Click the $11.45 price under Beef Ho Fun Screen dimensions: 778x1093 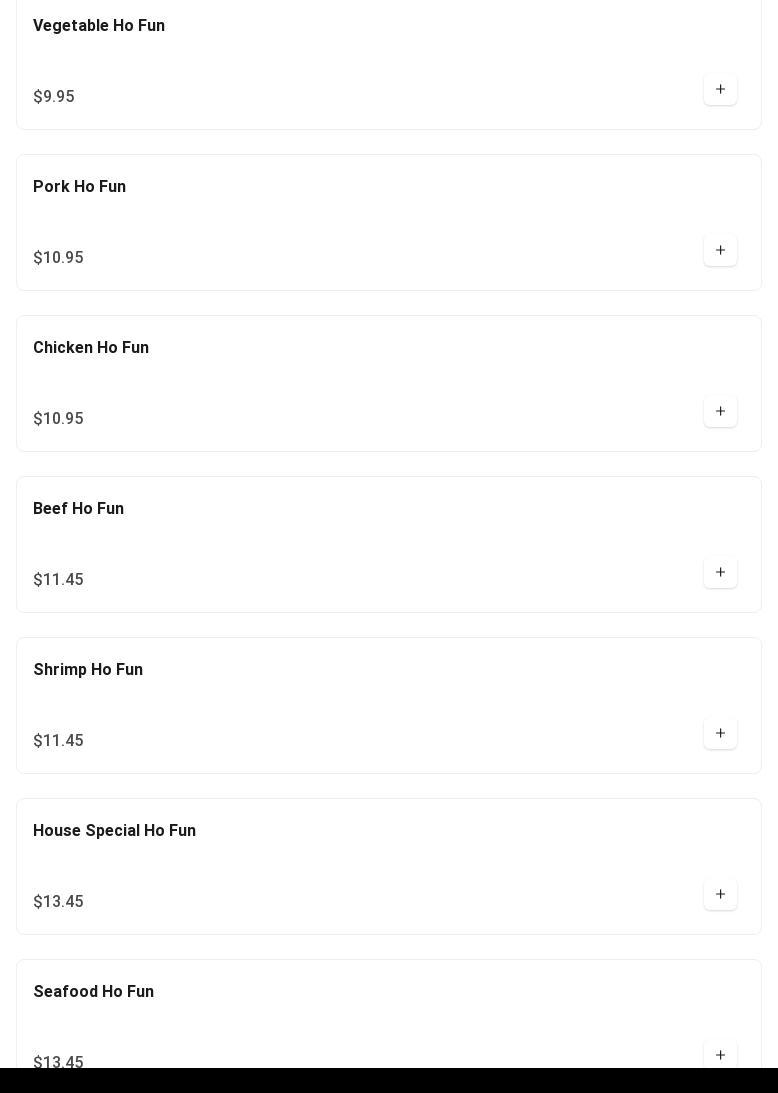59,579
